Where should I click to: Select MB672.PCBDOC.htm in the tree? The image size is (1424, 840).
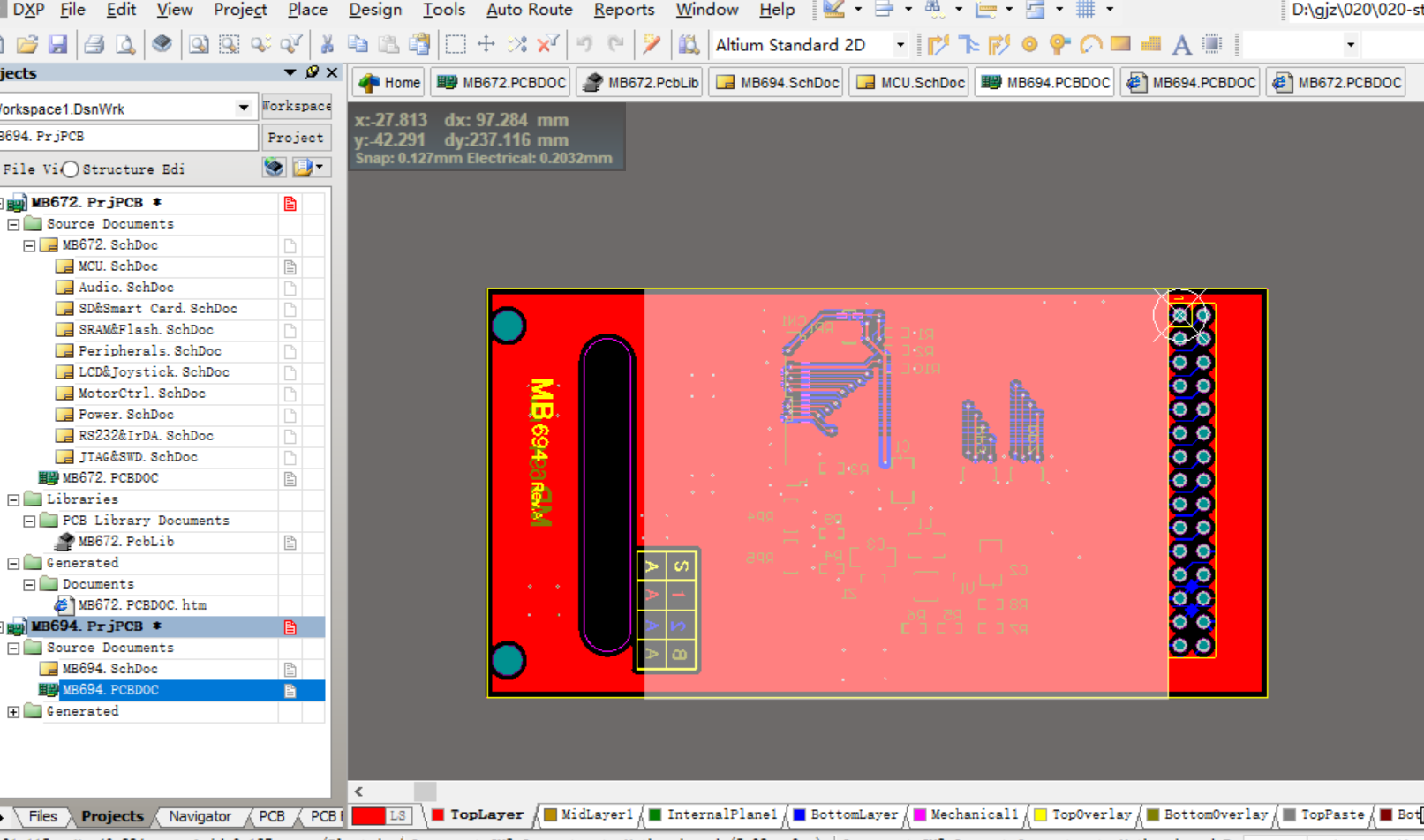(141, 605)
